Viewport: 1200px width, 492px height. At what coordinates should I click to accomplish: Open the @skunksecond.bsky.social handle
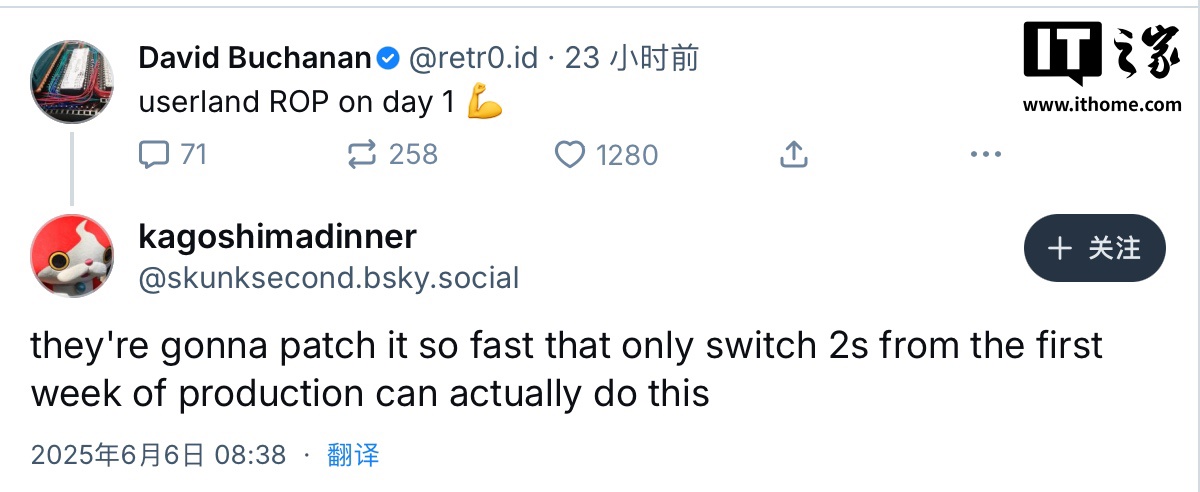pos(327,277)
